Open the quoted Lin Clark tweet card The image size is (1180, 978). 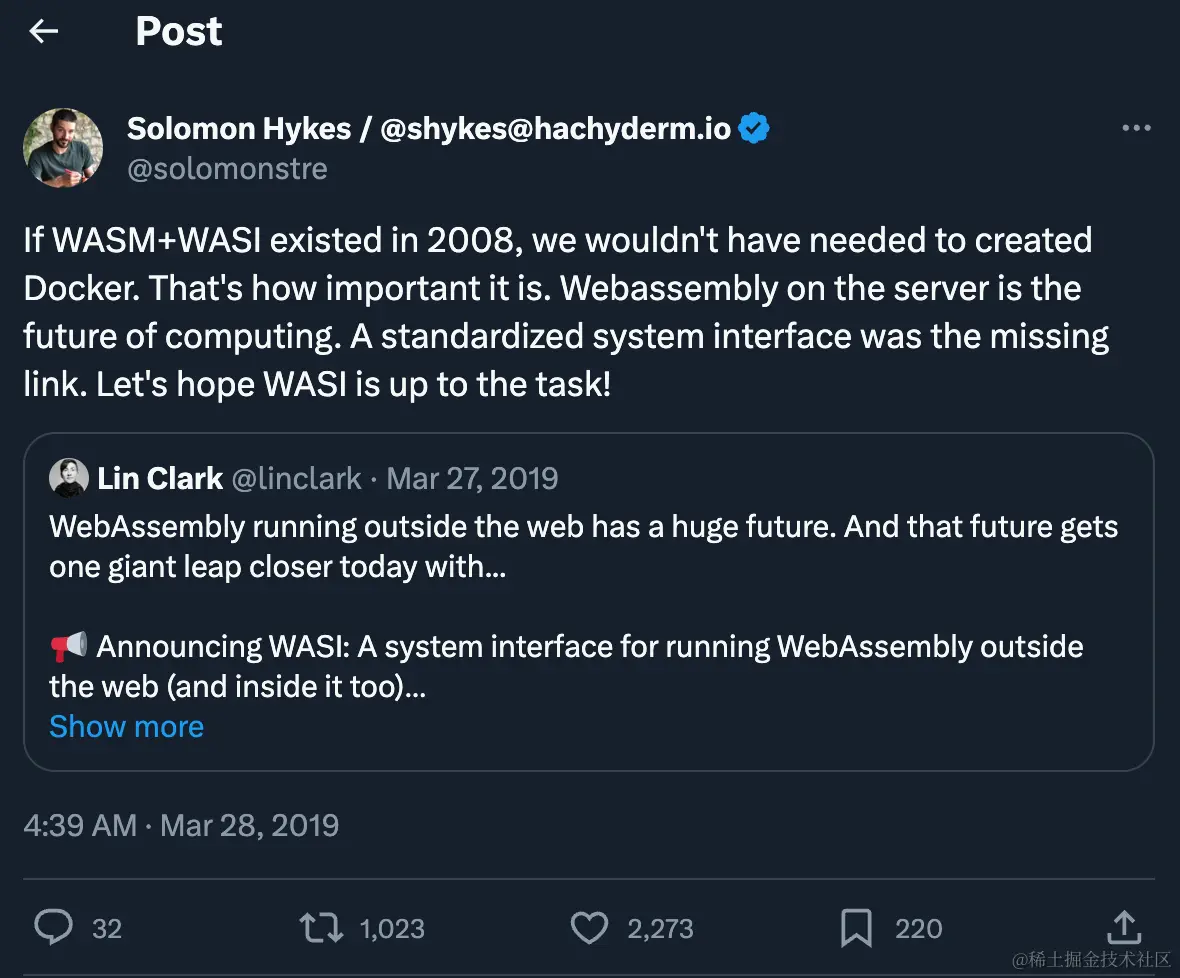[590, 600]
